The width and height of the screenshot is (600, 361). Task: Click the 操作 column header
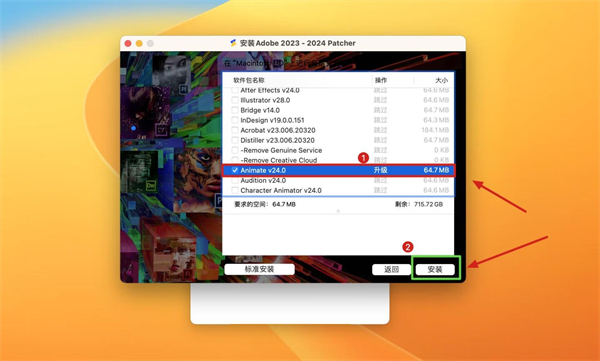(x=381, y=80)
